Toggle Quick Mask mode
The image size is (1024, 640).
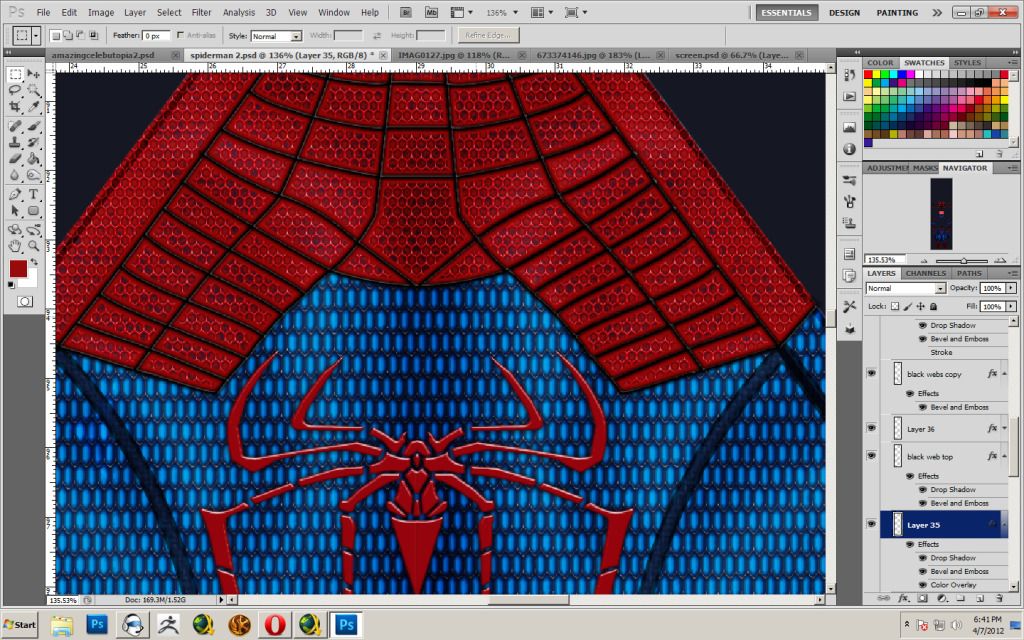(x=25, y=301)
